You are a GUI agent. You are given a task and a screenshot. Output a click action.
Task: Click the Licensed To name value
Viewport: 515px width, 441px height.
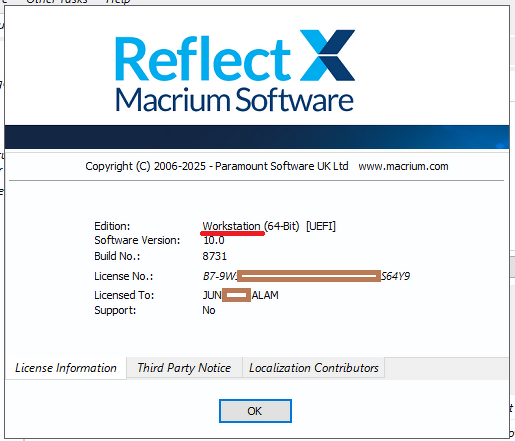[x=240, y=295]
